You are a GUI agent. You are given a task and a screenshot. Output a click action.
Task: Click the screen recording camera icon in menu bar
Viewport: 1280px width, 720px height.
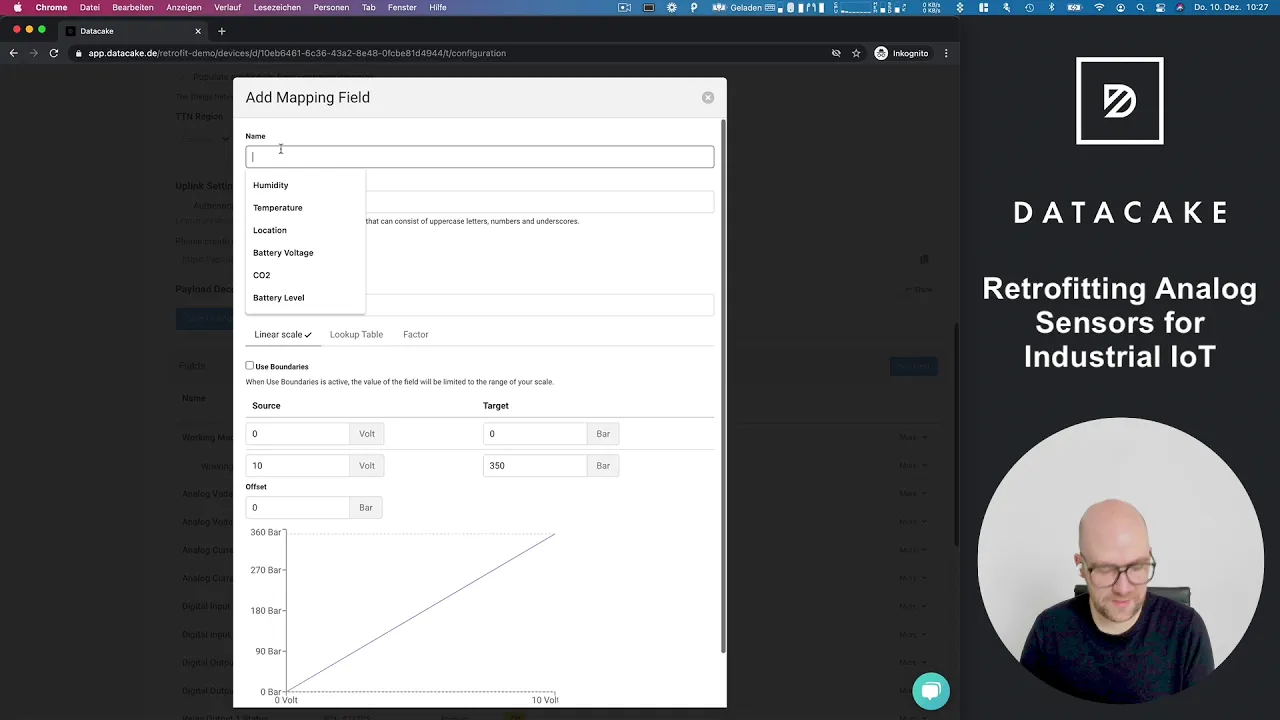(625, 7)
